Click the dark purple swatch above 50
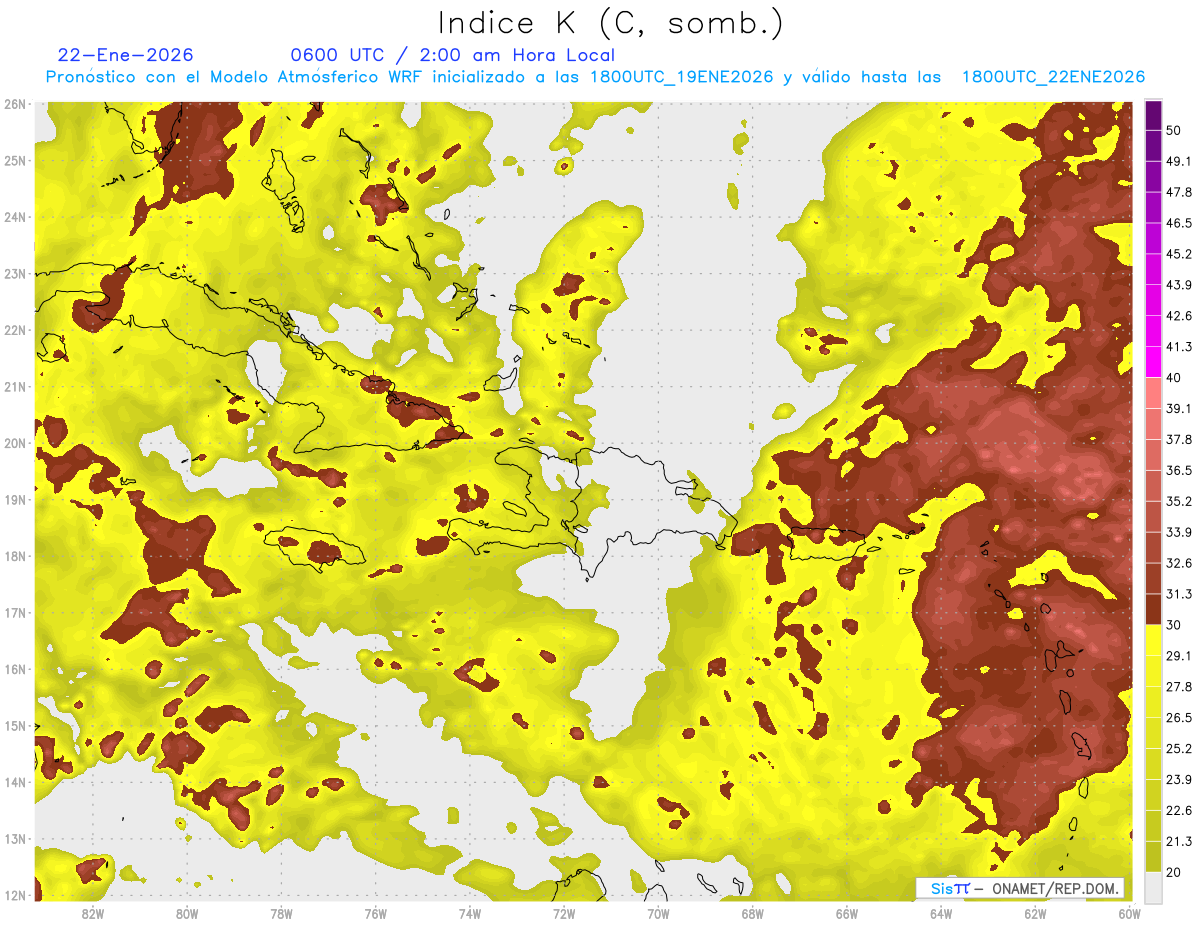Image resolution: width=1200 pixels, height=927 pixels. click(x=1154, y=115)
